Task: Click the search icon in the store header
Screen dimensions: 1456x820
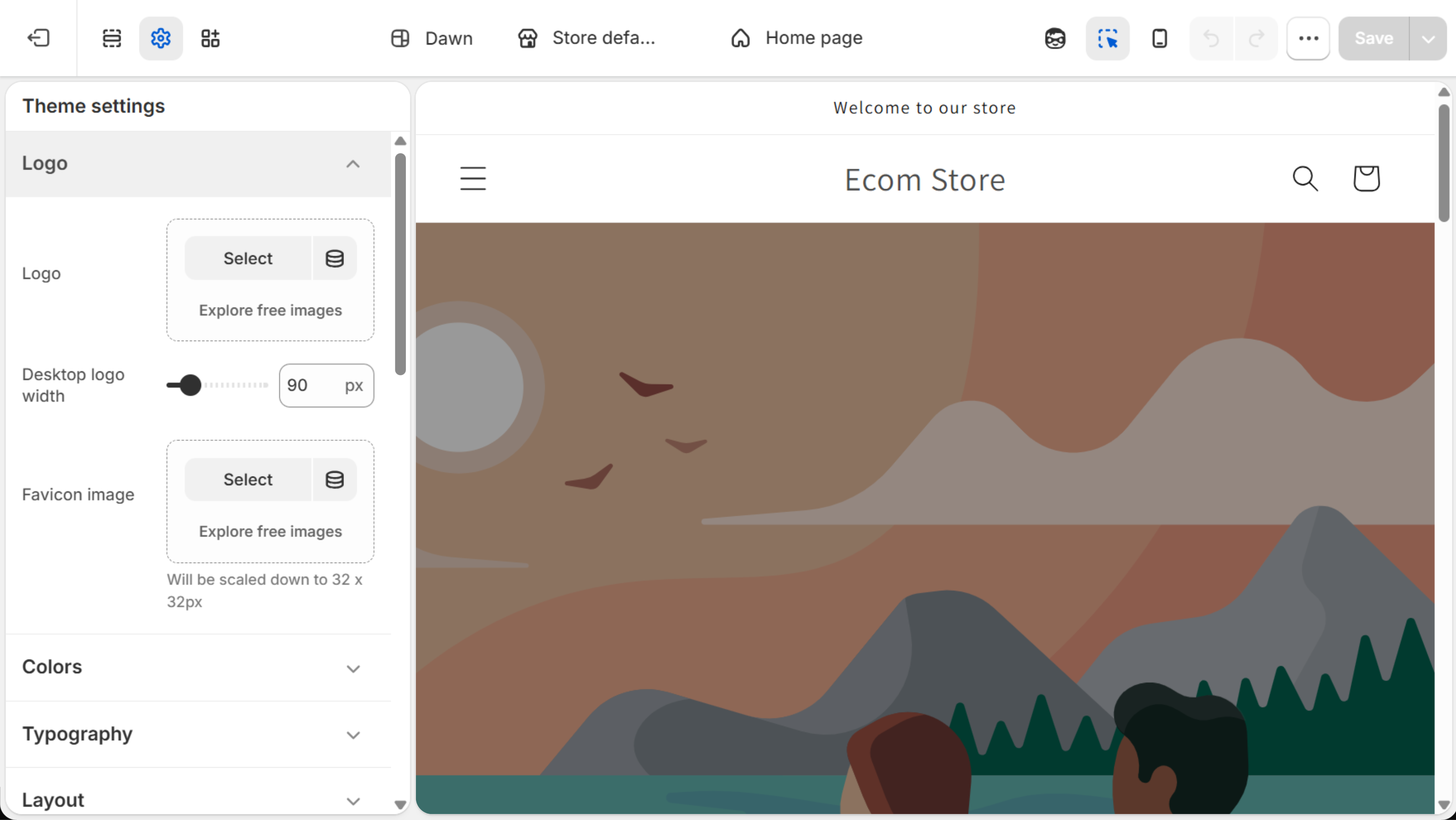Action: [x=1306, y=179]
